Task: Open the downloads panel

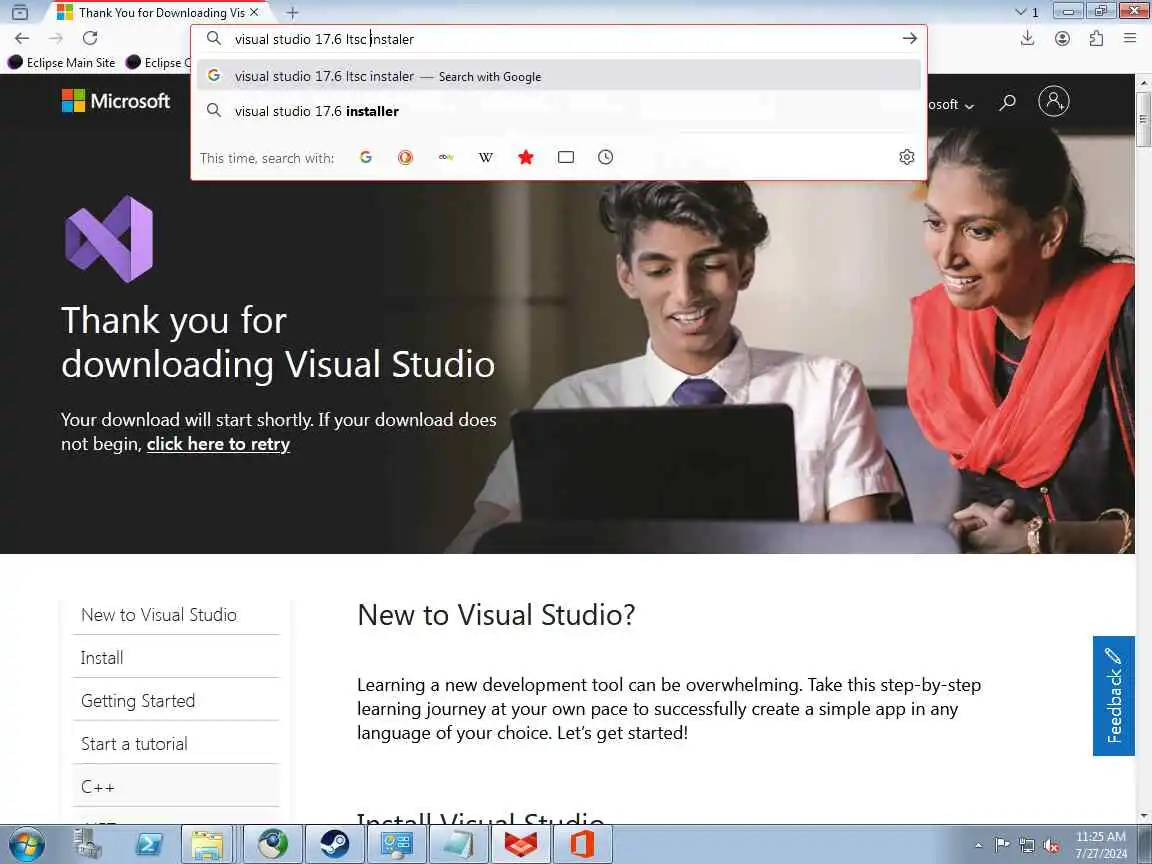Action: [x=1028, y=38]
